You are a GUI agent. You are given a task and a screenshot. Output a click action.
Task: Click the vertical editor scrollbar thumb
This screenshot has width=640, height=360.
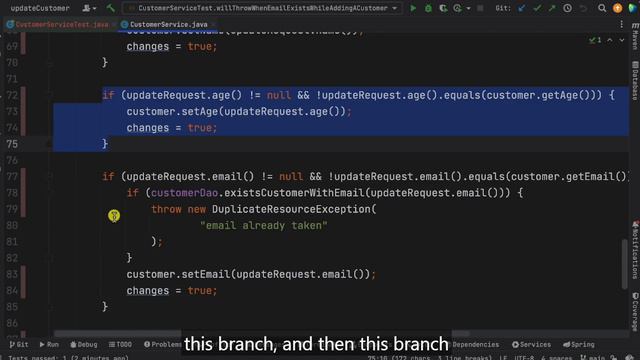[x=625, y=264]
